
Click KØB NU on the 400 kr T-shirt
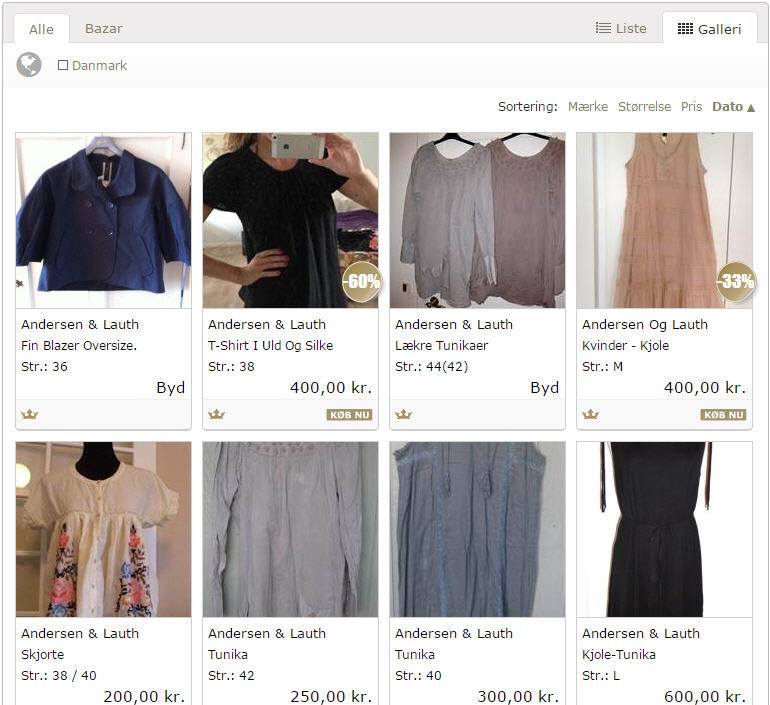coord(350,415)
